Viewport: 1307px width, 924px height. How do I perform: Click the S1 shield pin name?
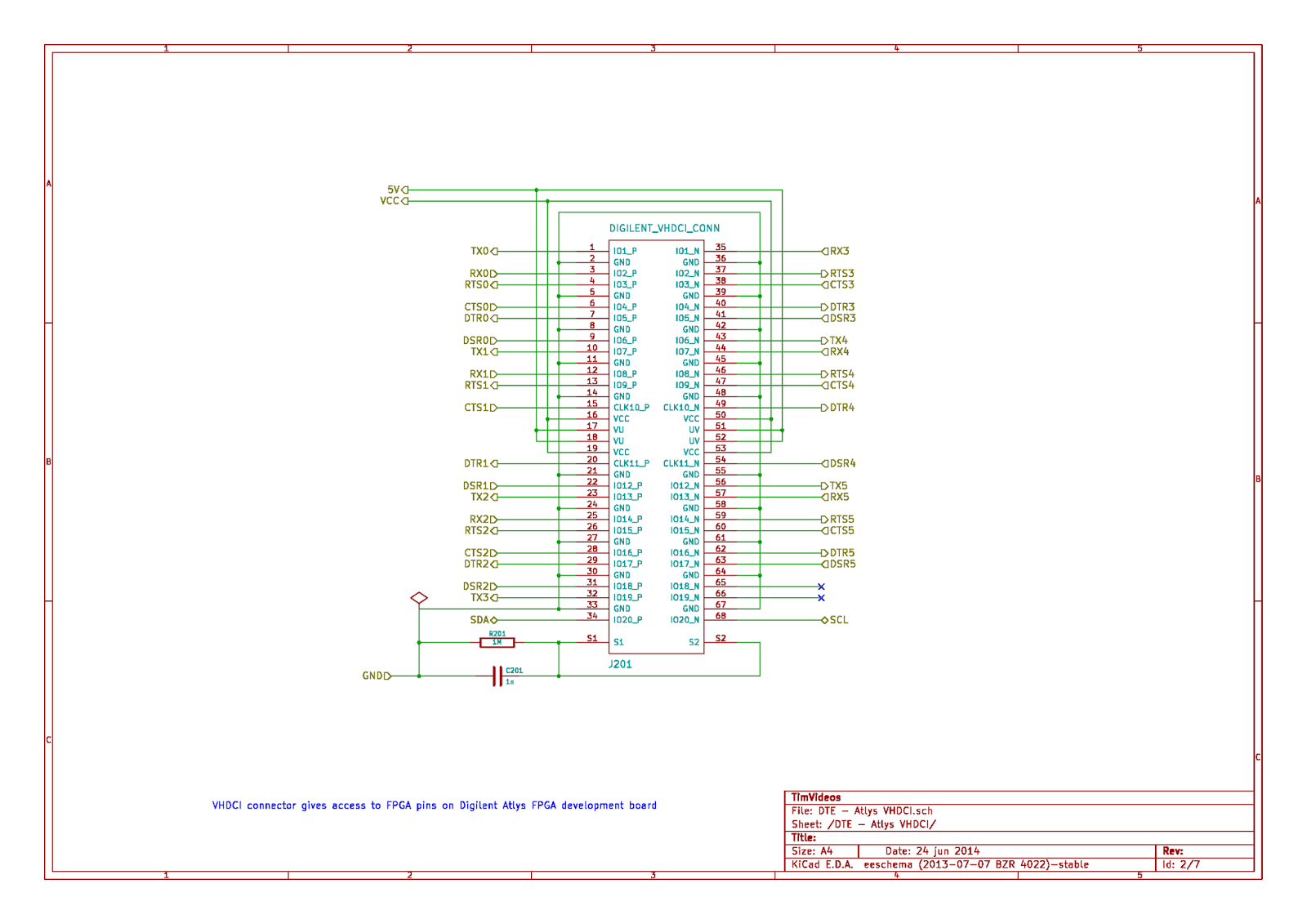(x=618, y=642)
